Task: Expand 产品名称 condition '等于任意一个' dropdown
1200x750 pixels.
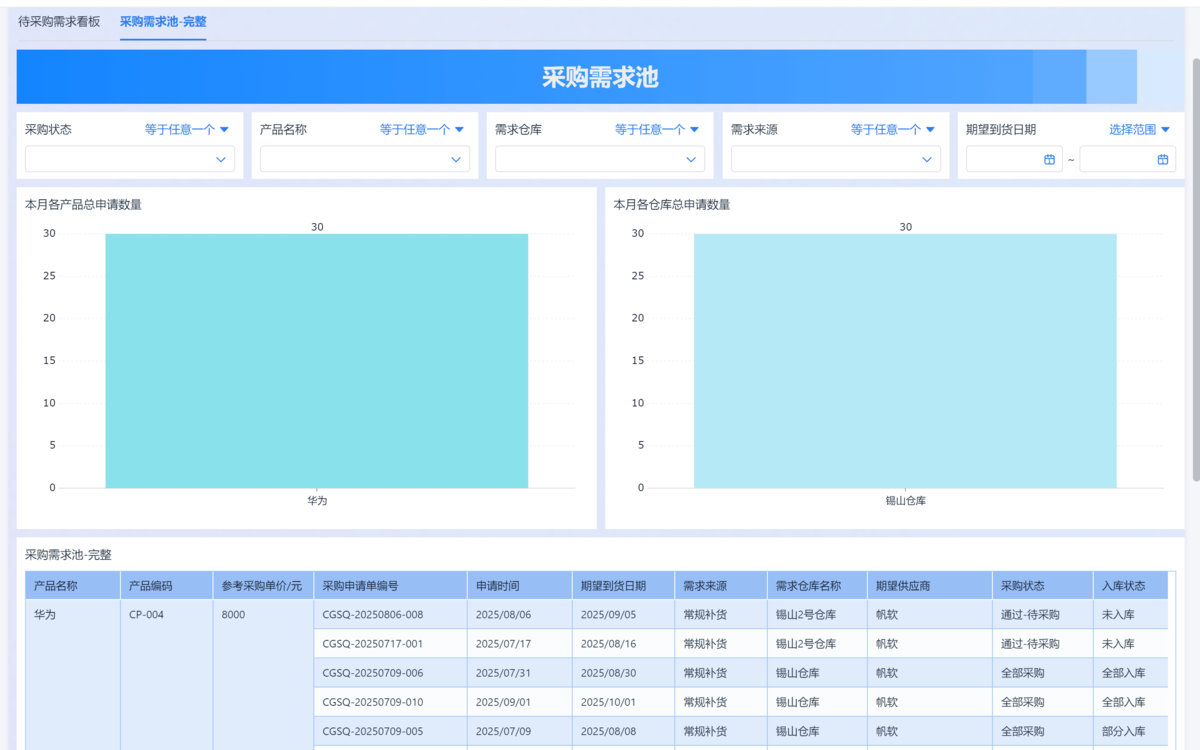Action: click(x=422, y=129)
